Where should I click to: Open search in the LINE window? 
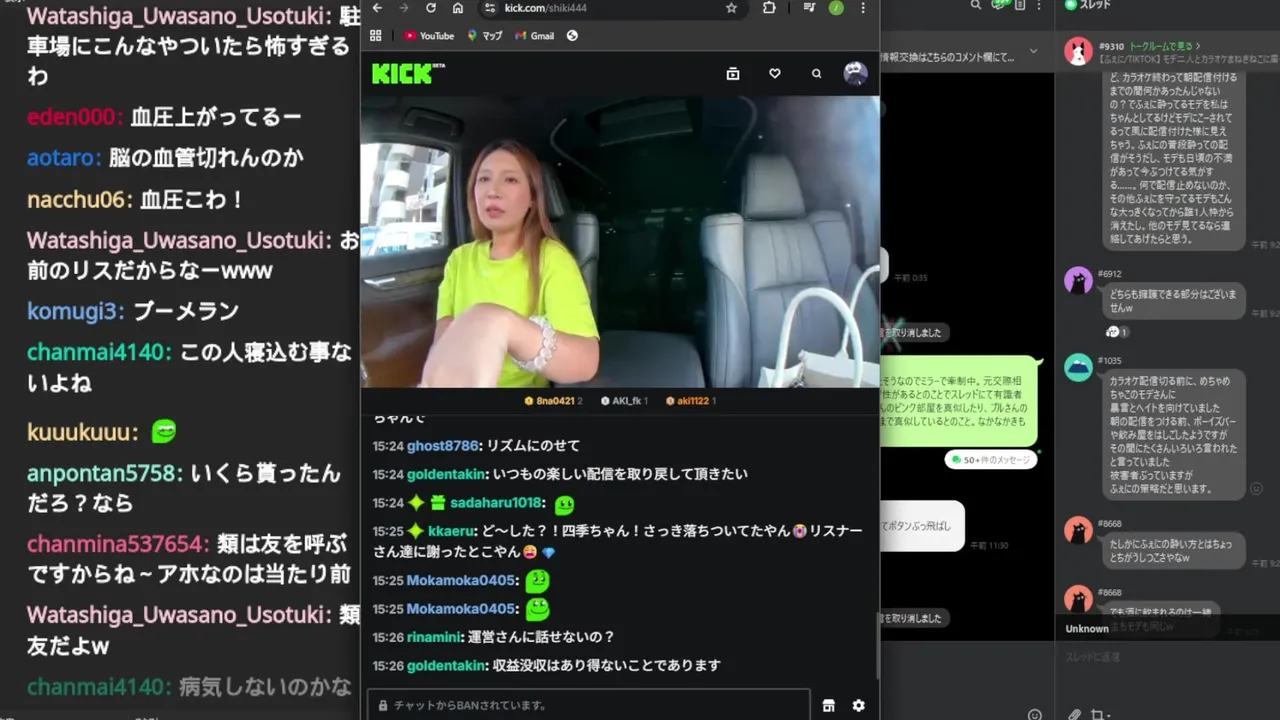976,6
